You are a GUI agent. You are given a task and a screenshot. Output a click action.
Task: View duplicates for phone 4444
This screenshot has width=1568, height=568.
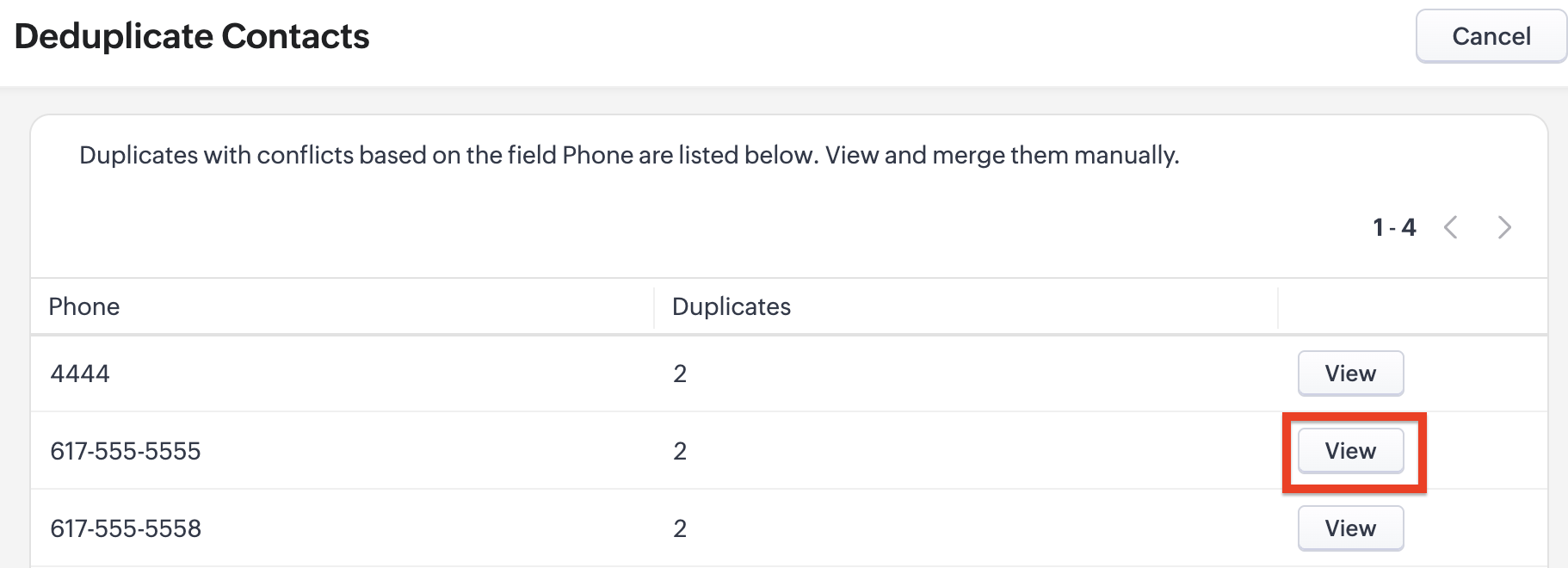click(1350, 374)
